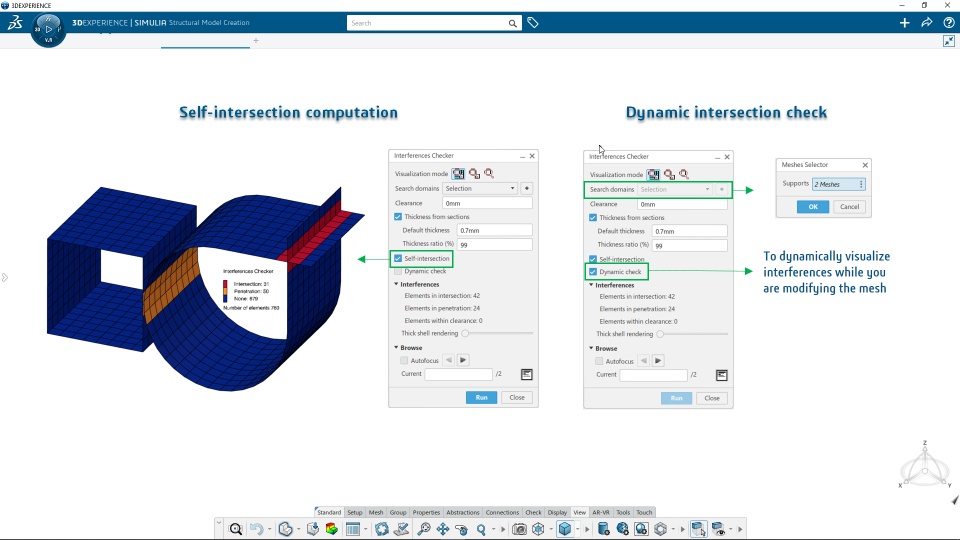This screenshot has height=540, width=960.
Task: Click the plus add icon in the top bar
Action: (904, 23)
